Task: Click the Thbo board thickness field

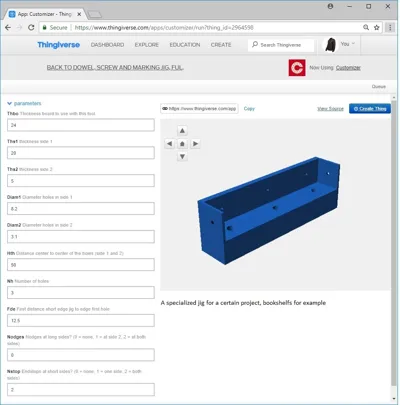Action: pos(81,125)
